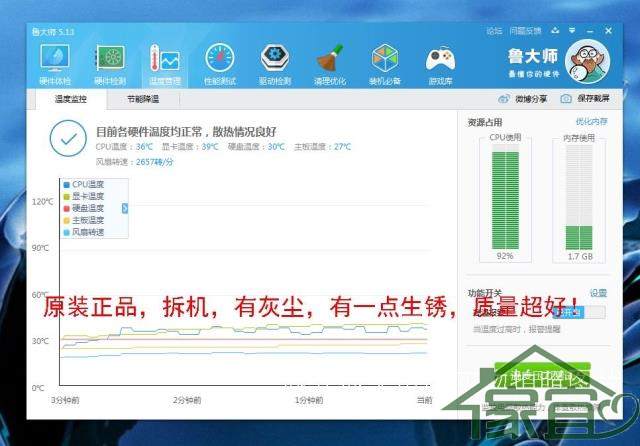Click the round checkmark status icon
The image size is (640, 446).
point(68,138)
